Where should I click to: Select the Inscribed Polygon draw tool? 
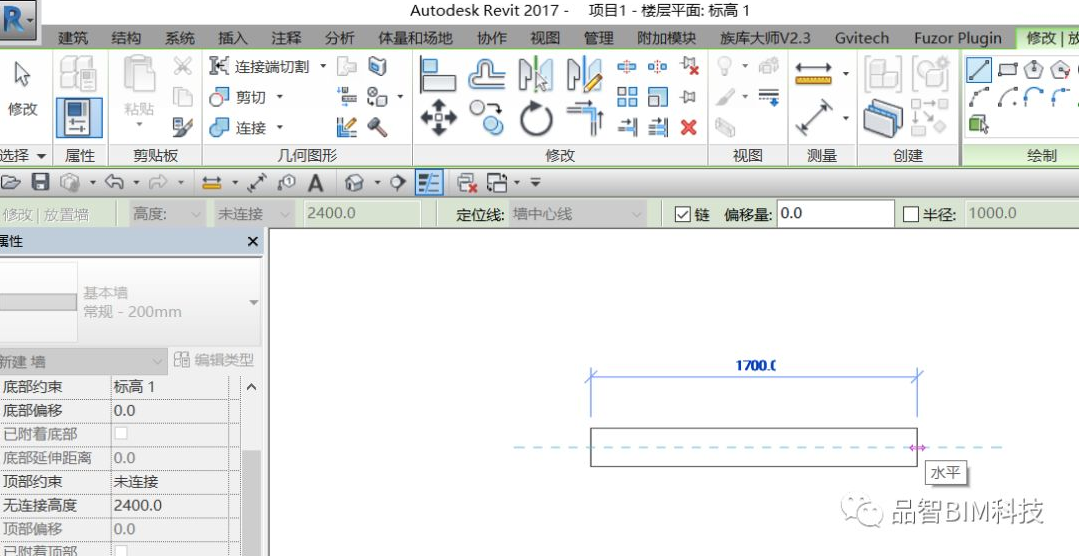[1034, 70]
